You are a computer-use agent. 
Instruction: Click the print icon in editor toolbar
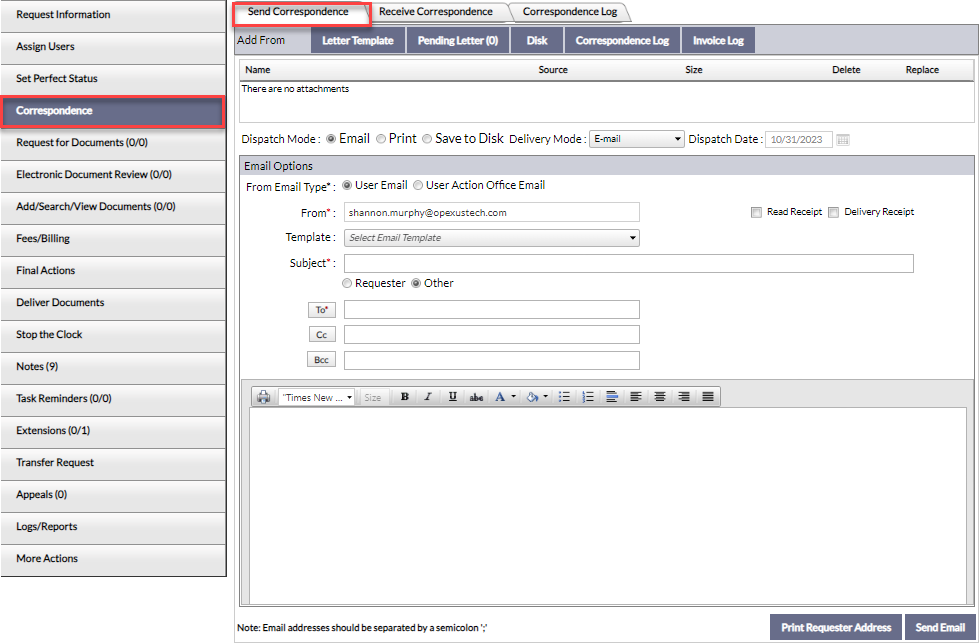click(263, 397)
